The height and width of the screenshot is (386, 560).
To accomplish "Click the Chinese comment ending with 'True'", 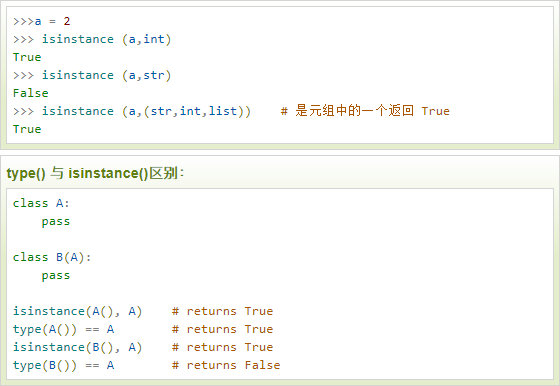I will [365, 111].
